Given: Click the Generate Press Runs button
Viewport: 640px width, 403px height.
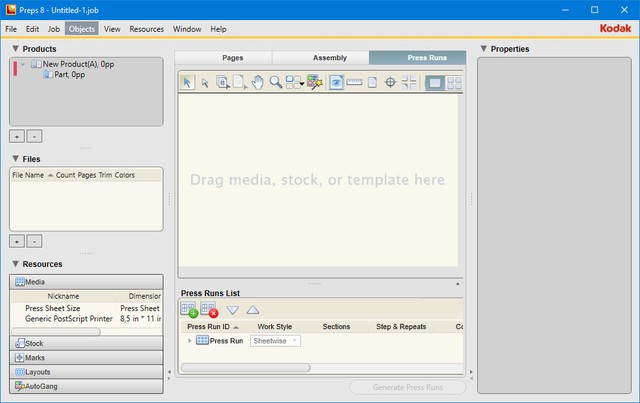Looking at the screenshot, I should tap(408, 387).
